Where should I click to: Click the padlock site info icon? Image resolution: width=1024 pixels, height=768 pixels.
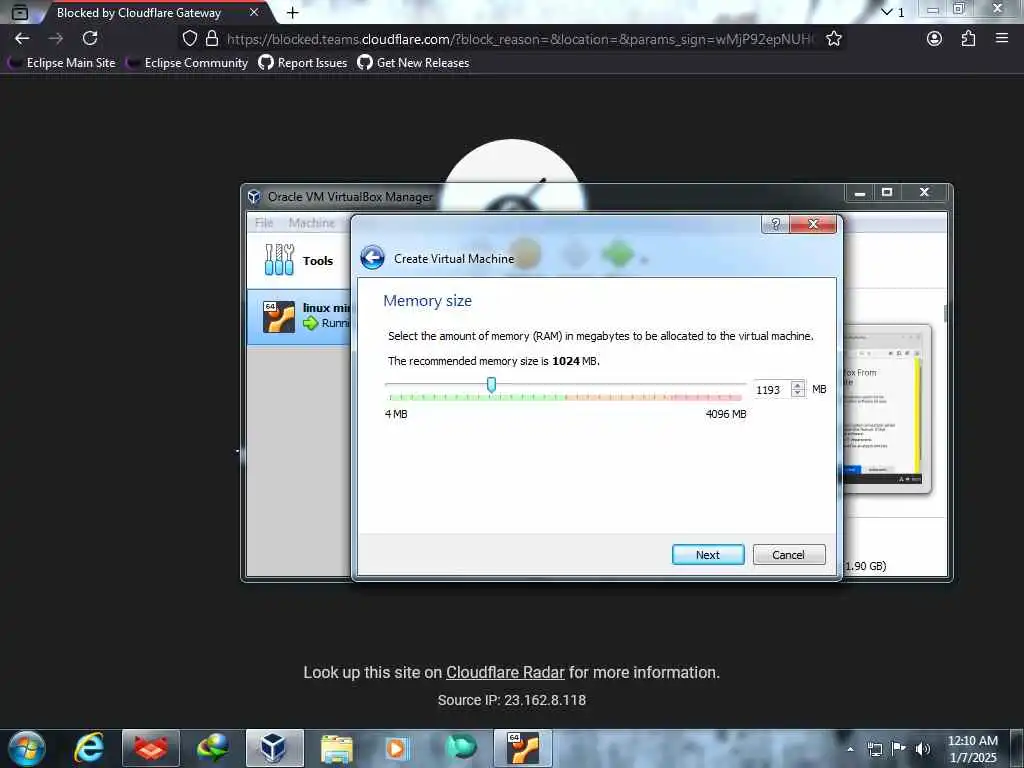[x=212, y=39]
